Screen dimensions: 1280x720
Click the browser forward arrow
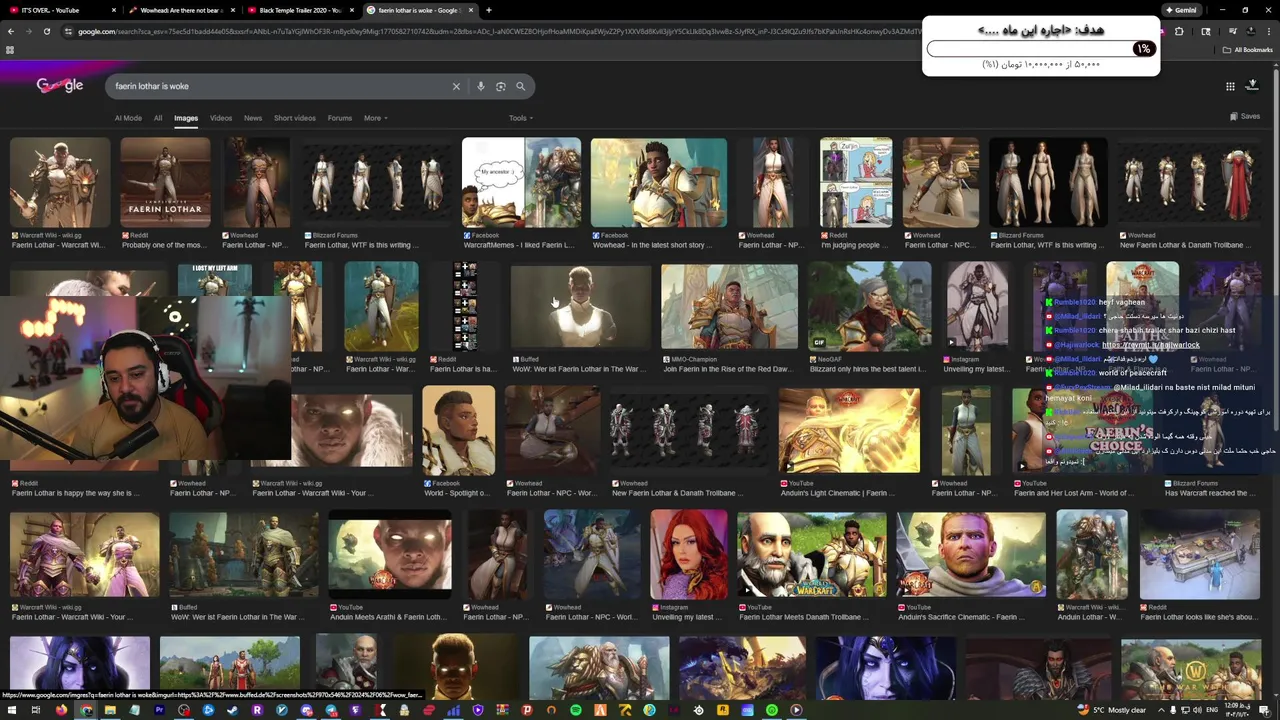(29, 31)
